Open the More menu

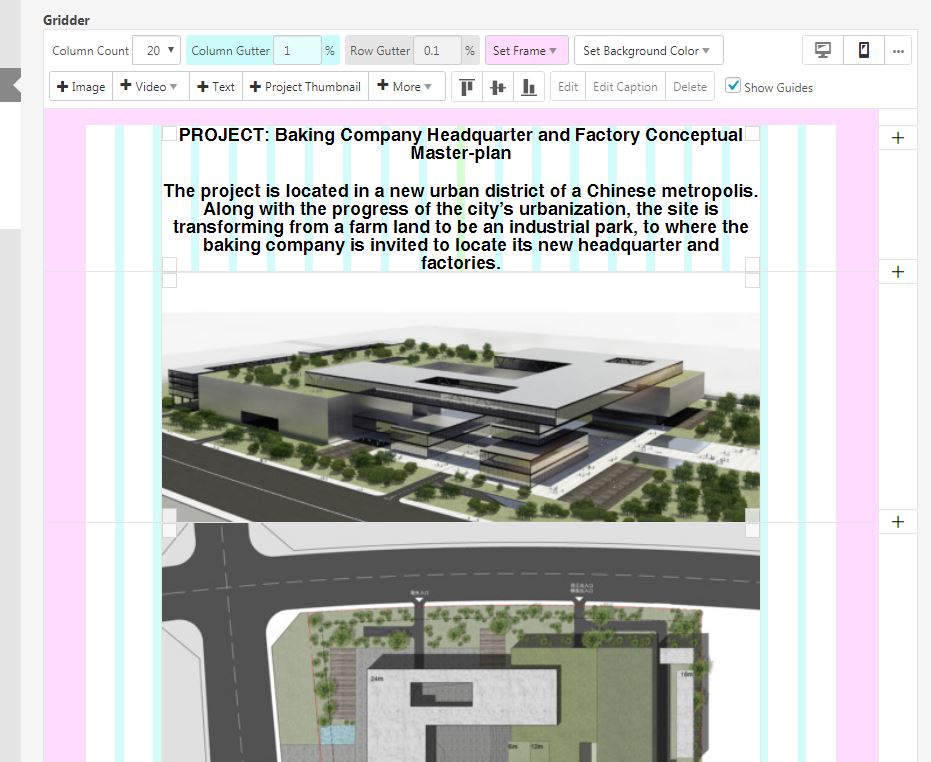[x=406, y=87]
